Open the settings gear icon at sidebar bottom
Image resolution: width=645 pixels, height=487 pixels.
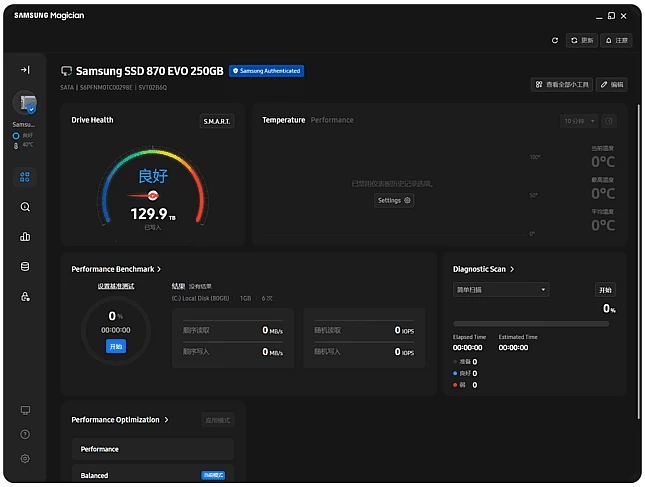[x=25, y=459]
